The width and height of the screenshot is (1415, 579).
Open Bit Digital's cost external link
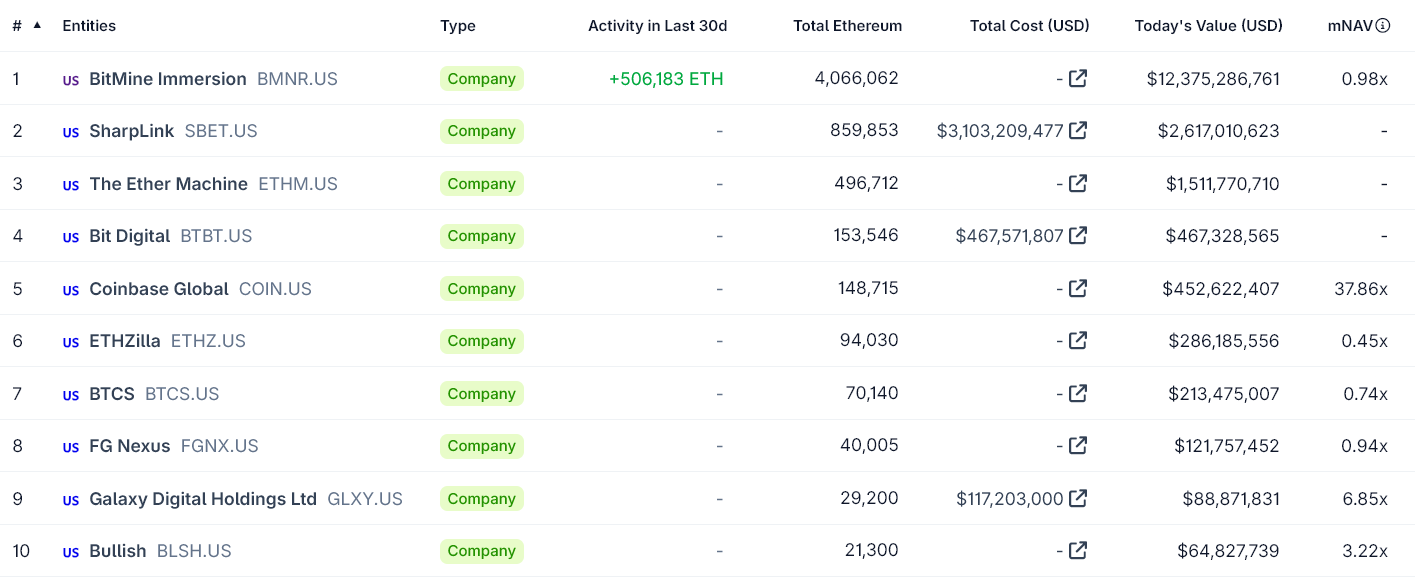click(1078, 236)
